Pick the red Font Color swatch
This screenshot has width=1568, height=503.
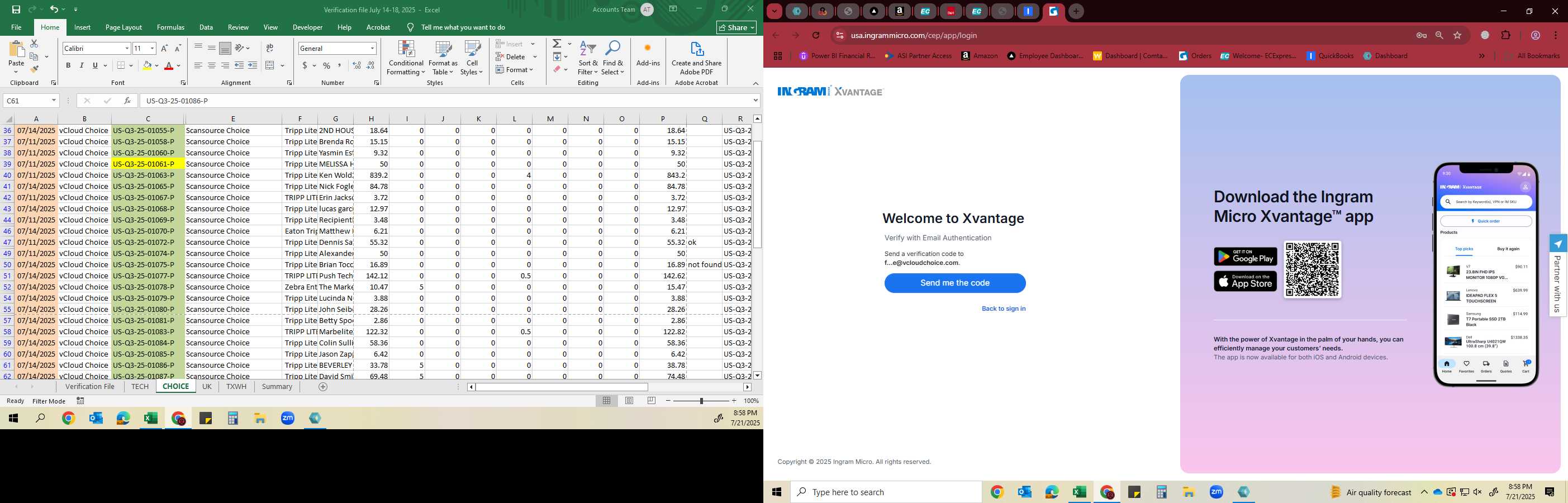[x=169, y=65]
